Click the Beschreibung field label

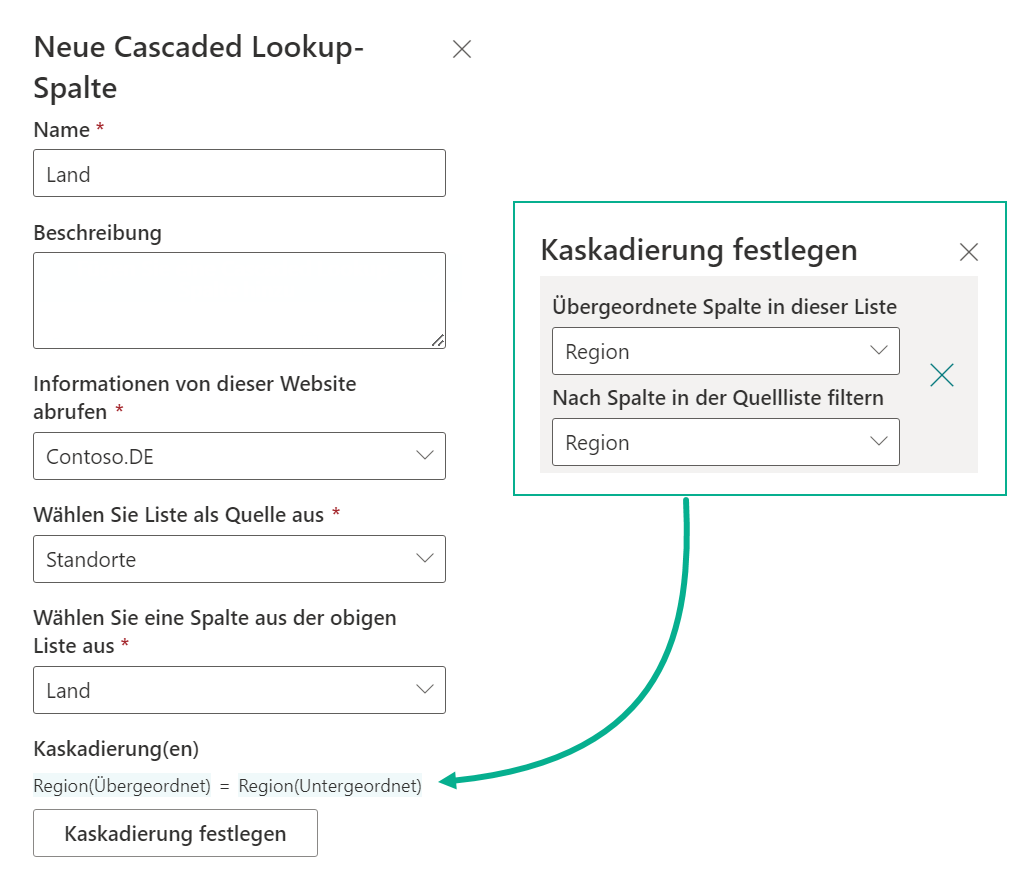(x=97, y=233)
